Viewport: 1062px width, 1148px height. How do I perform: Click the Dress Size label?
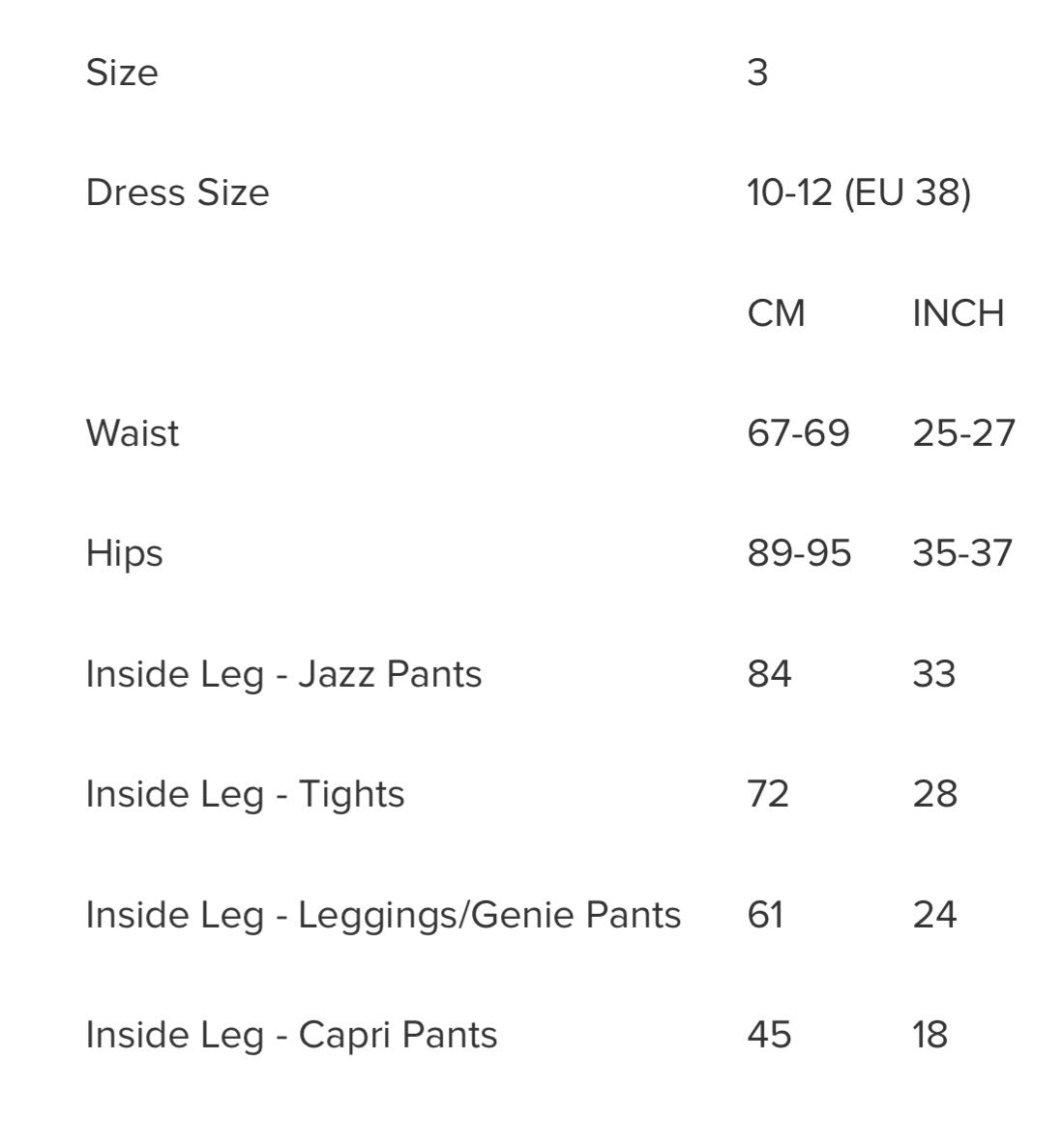pyautogui.click(x=177, y=192)
